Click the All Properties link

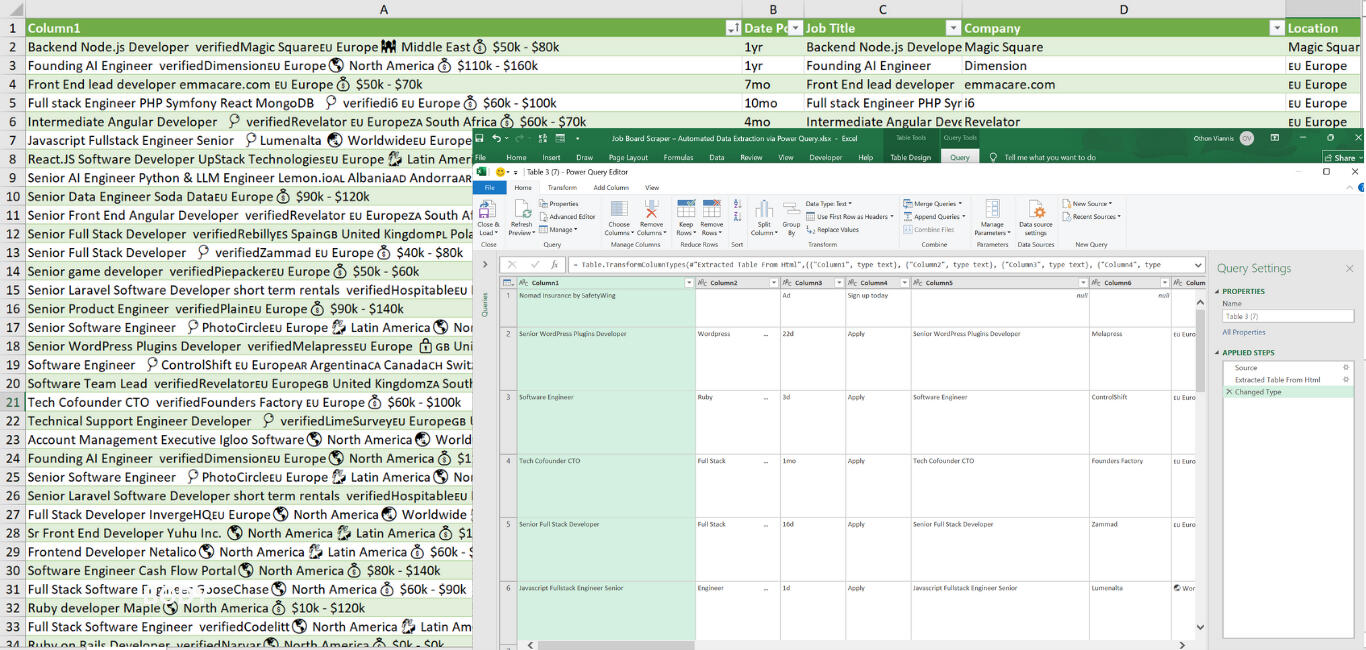coord(1243,332)
